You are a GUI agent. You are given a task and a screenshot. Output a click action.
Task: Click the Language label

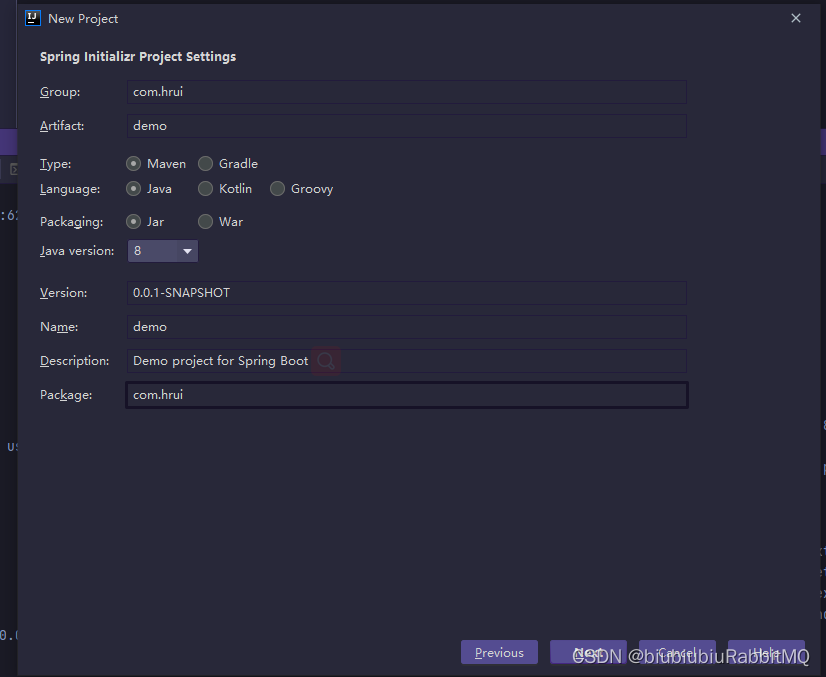pos(70,189)
